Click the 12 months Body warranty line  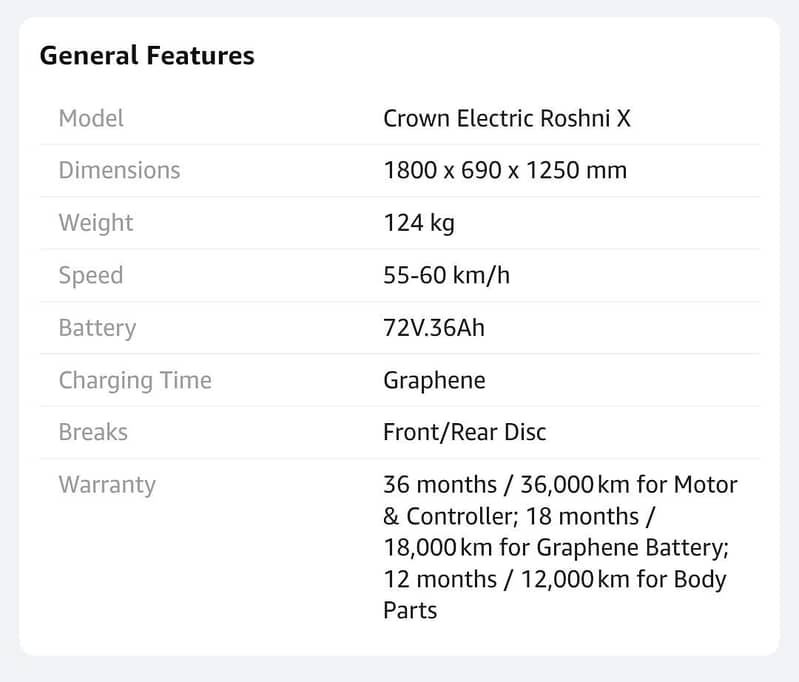[554, 580]
